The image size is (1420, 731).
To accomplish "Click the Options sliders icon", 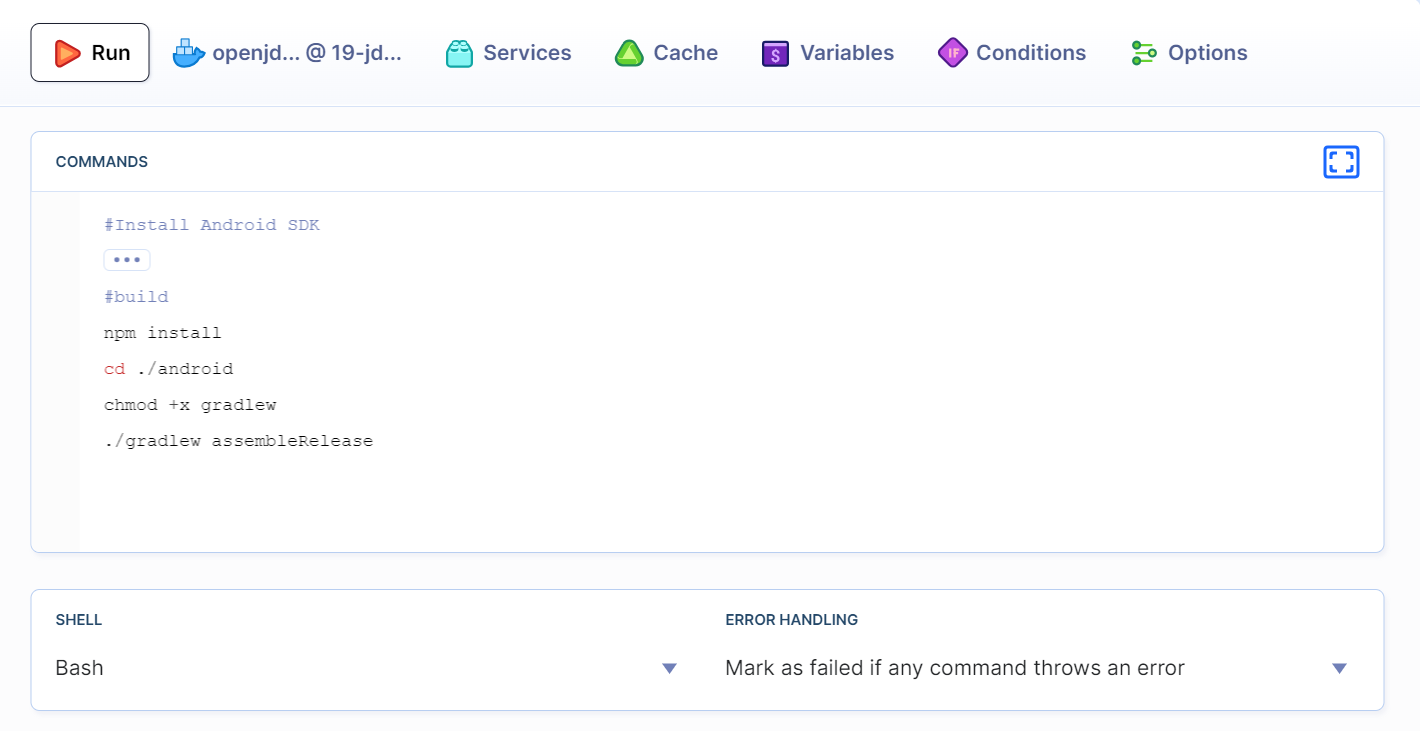I will click(1144, 53).
